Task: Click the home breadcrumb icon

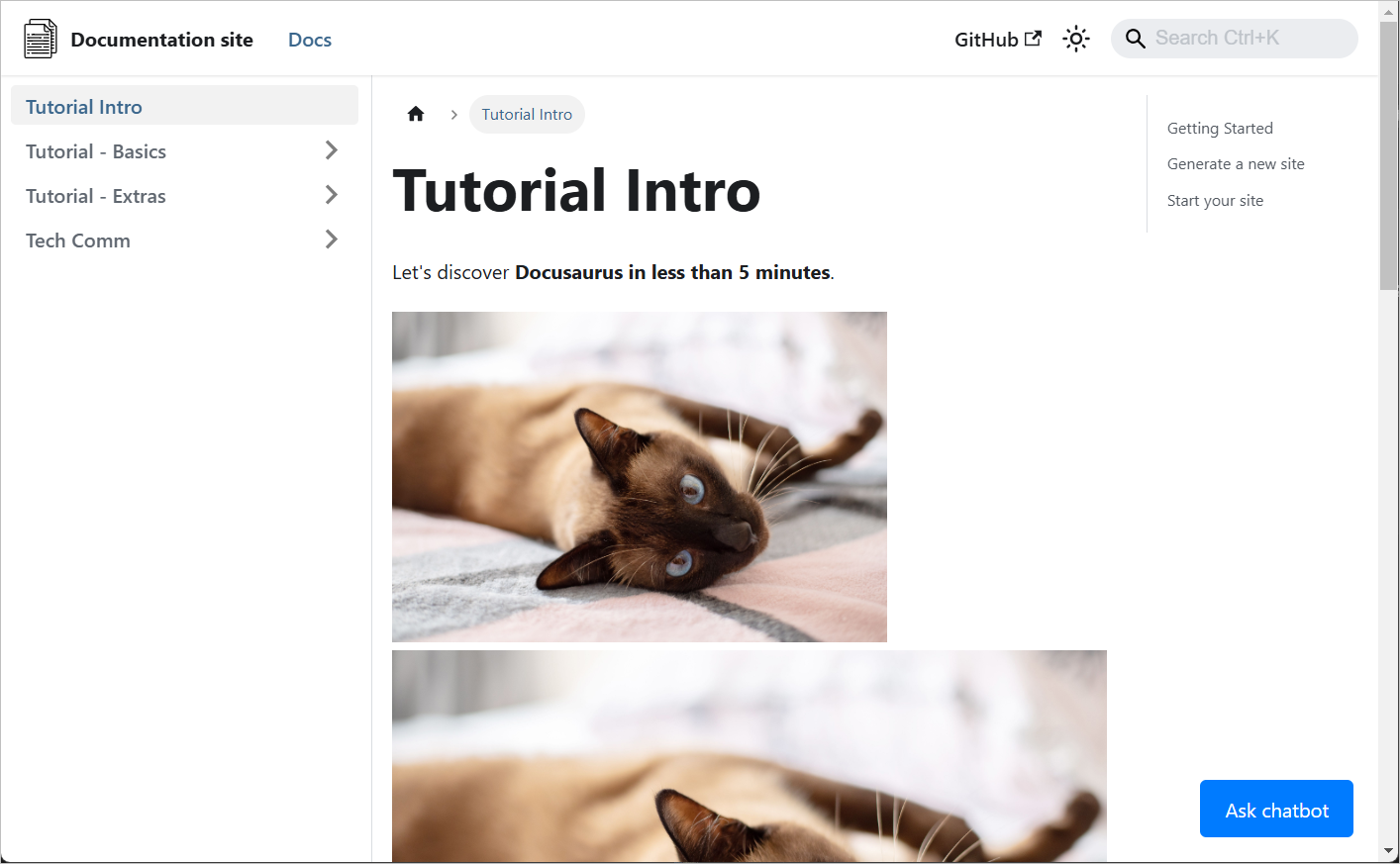Action: pyautogui.click(x=416, y=114)
